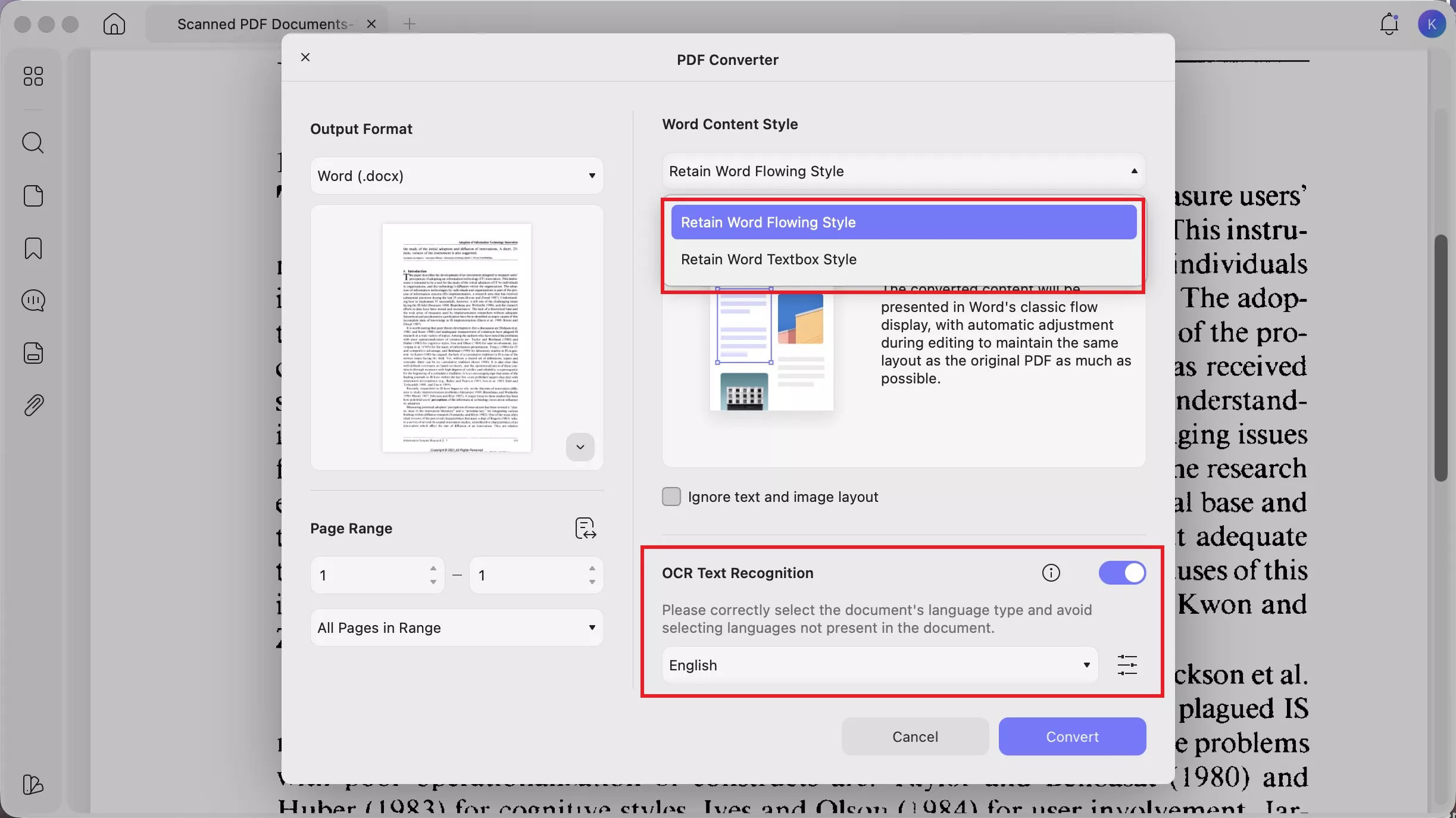Viewport: 1456px width, 818px height.
Task: Close the PDF Converter dialog
Action: click(x=305, y=57)
